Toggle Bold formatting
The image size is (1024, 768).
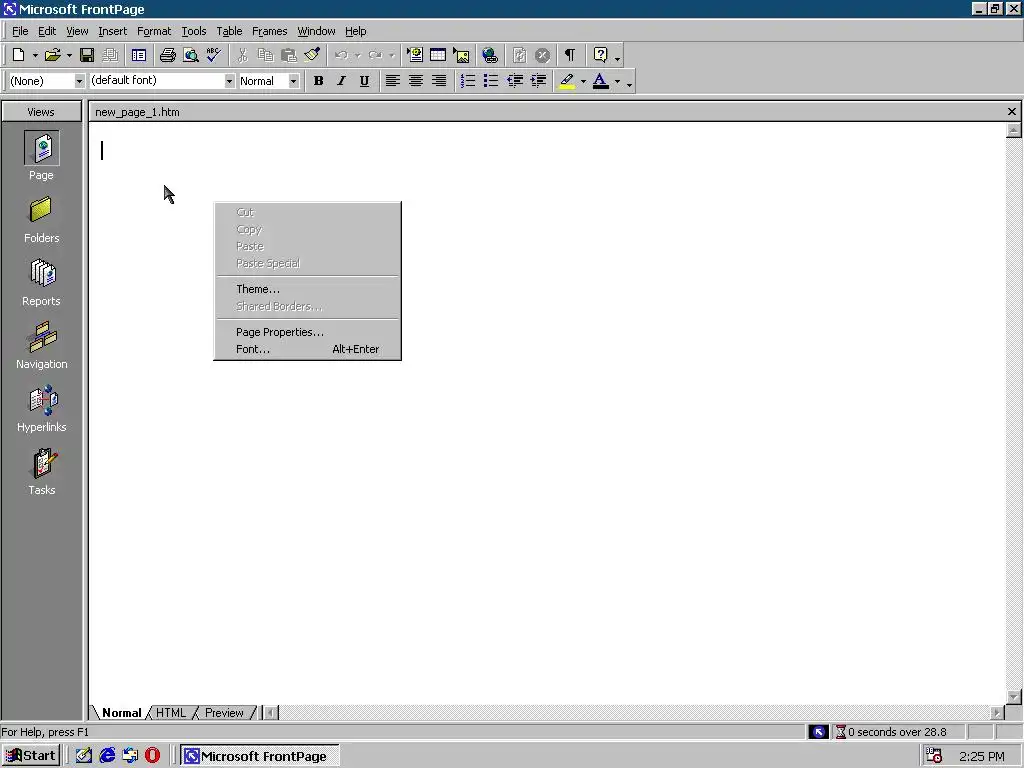318,81
